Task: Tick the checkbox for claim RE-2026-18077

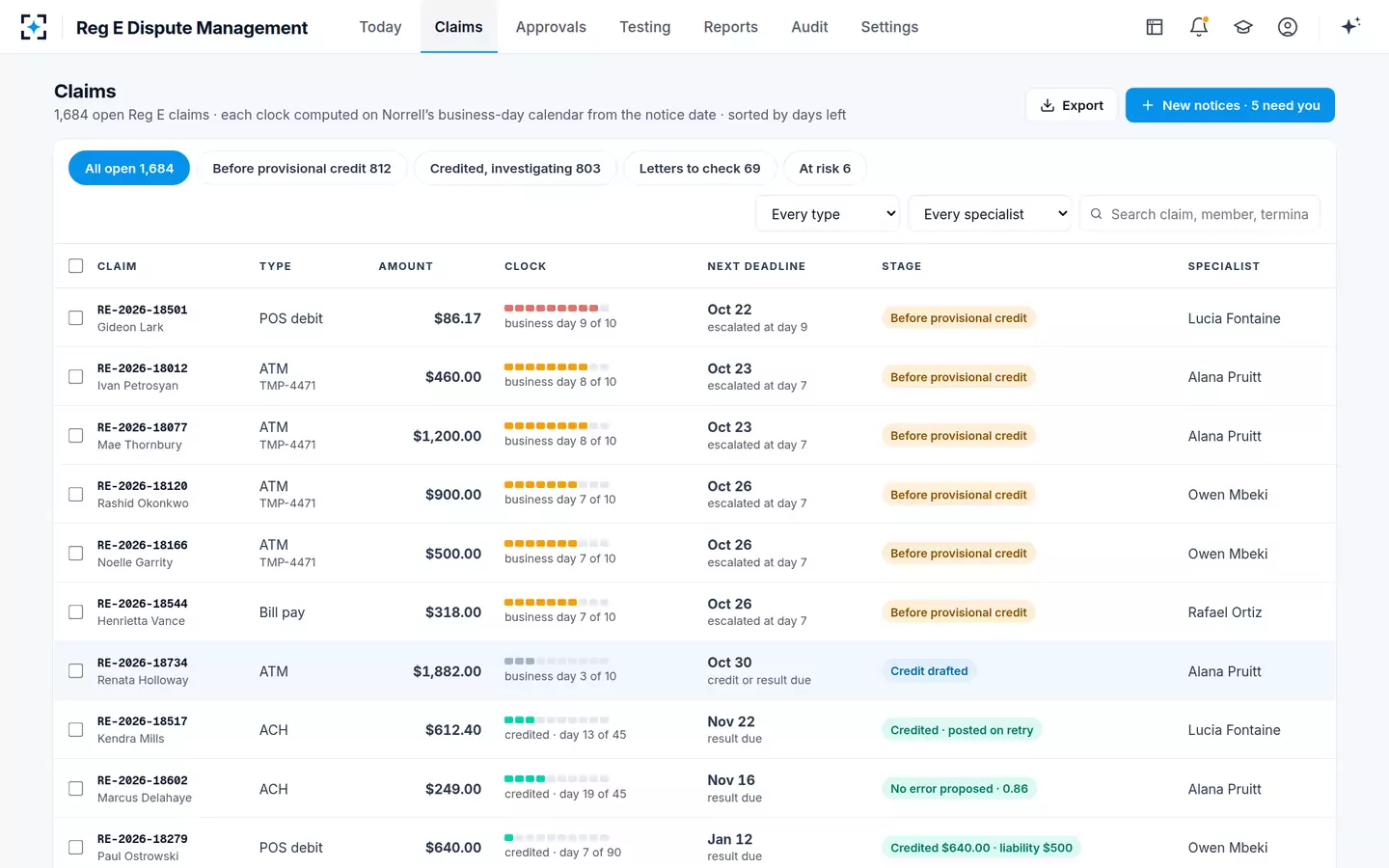Action: pos(75,436)
